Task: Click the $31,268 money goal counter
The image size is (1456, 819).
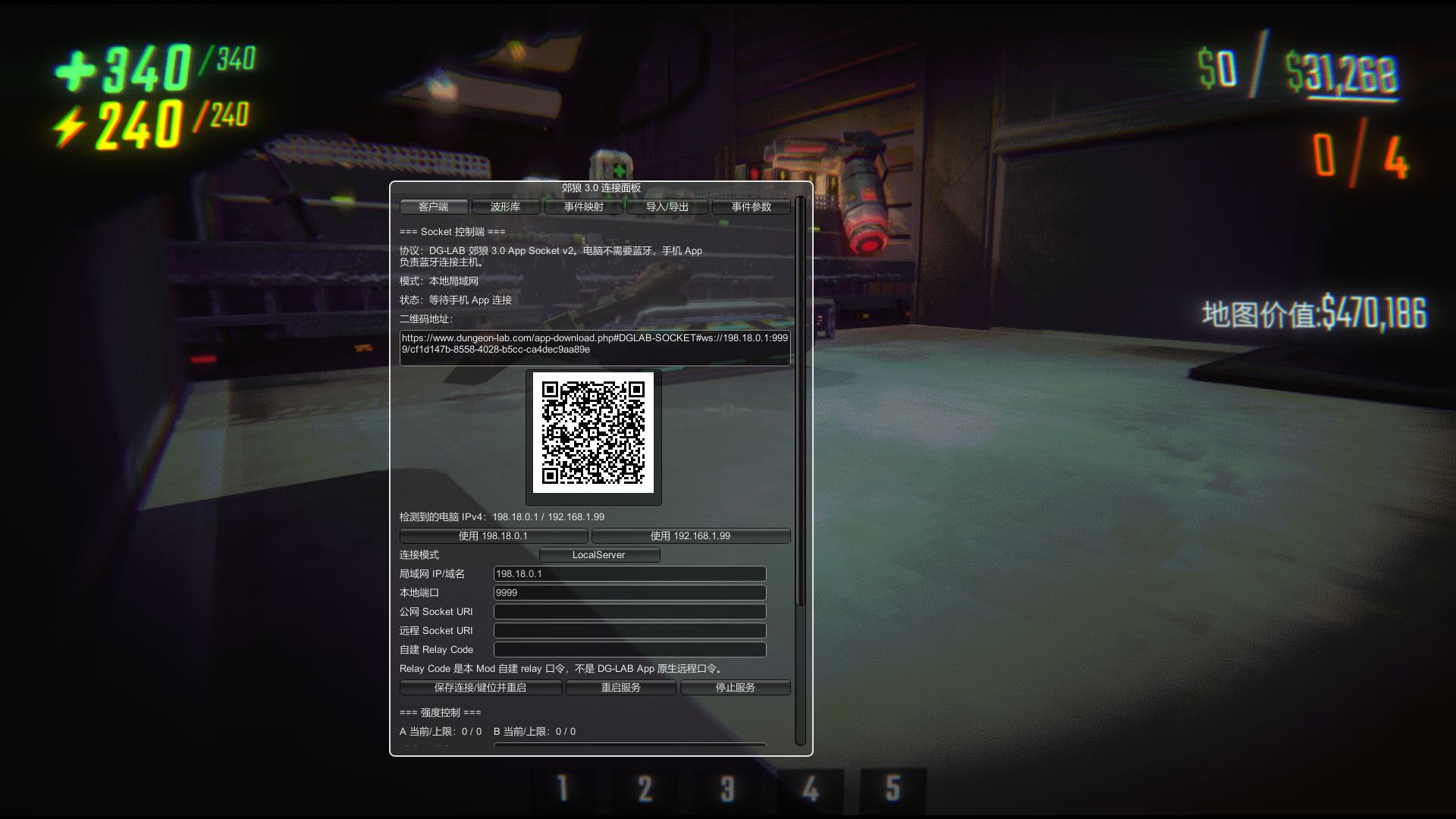Action: pyautogui.click(x=1342, y=74)
